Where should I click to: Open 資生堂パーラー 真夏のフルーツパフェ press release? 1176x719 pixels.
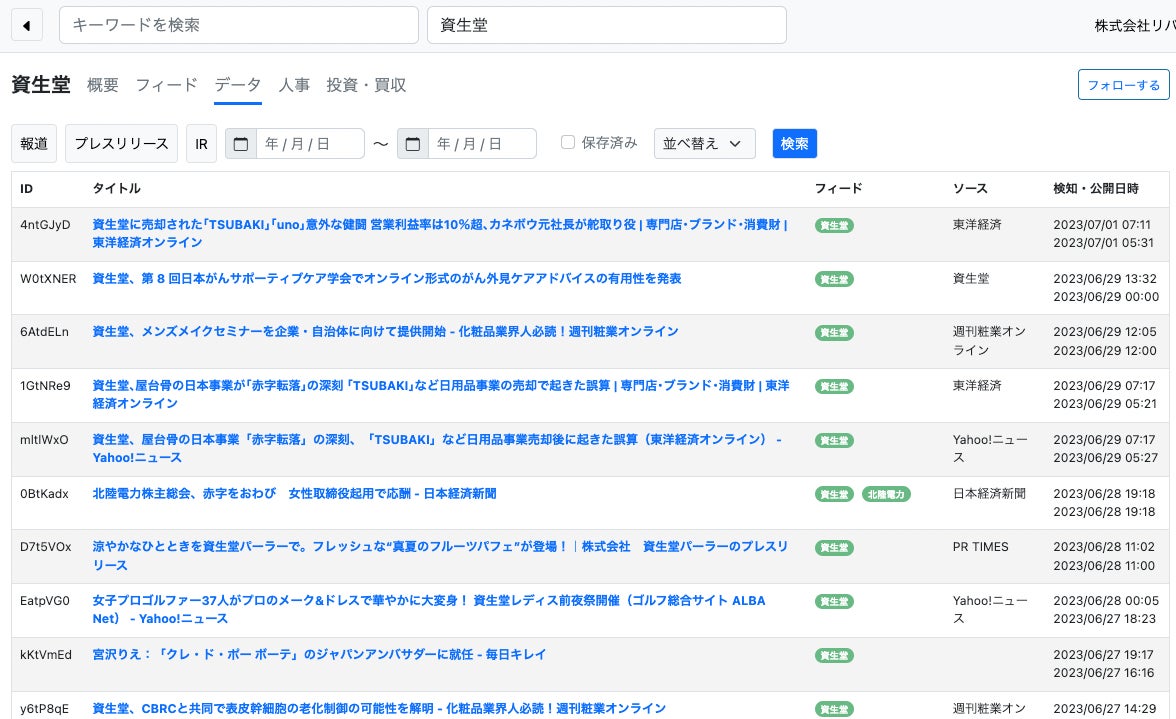pos(440,556)
